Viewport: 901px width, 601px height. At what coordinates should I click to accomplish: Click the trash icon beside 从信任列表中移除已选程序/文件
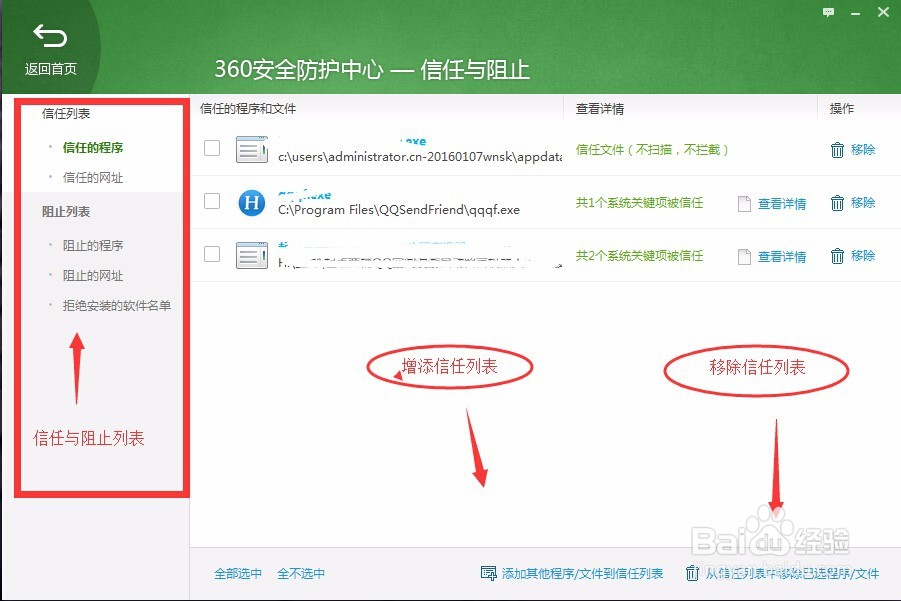pyautogui.click(x=692, y=573)
